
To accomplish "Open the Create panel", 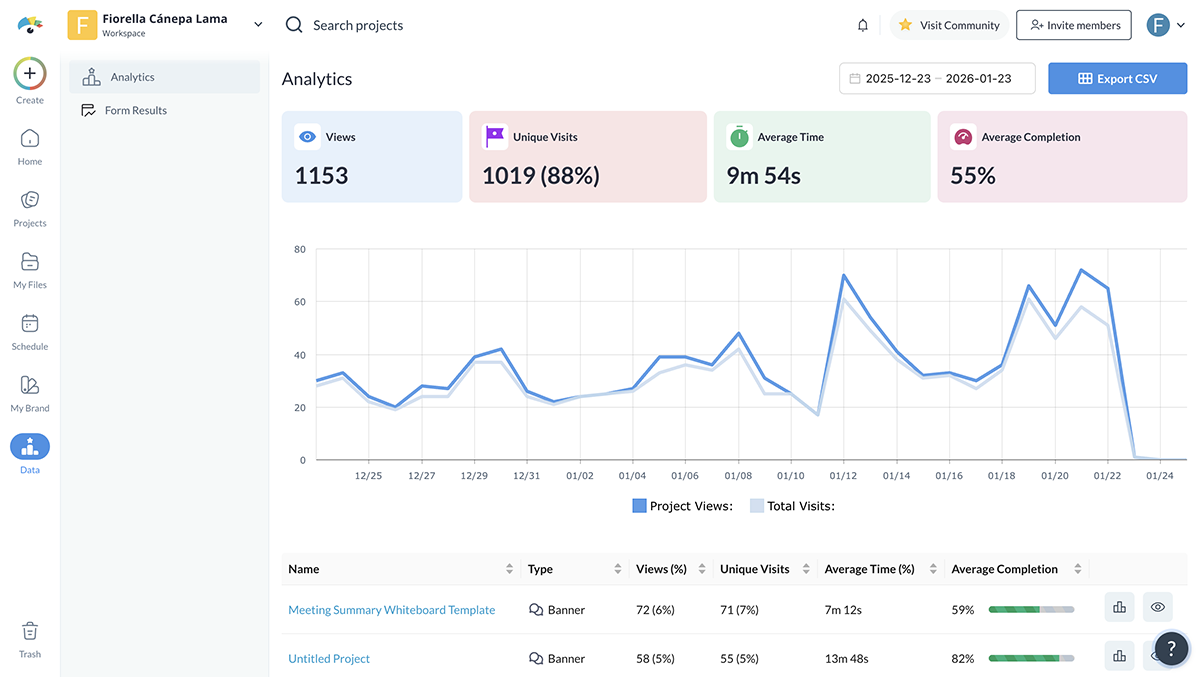I will [29, 74].
